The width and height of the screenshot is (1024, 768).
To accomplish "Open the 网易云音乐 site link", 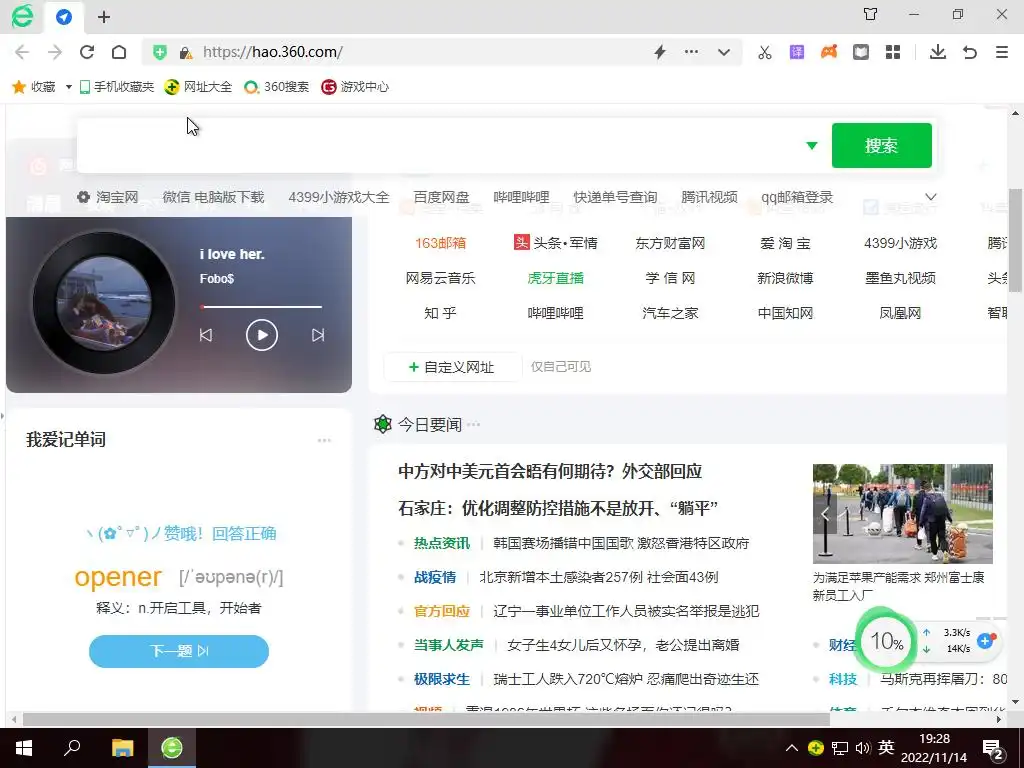I will [x=440, y=278].
